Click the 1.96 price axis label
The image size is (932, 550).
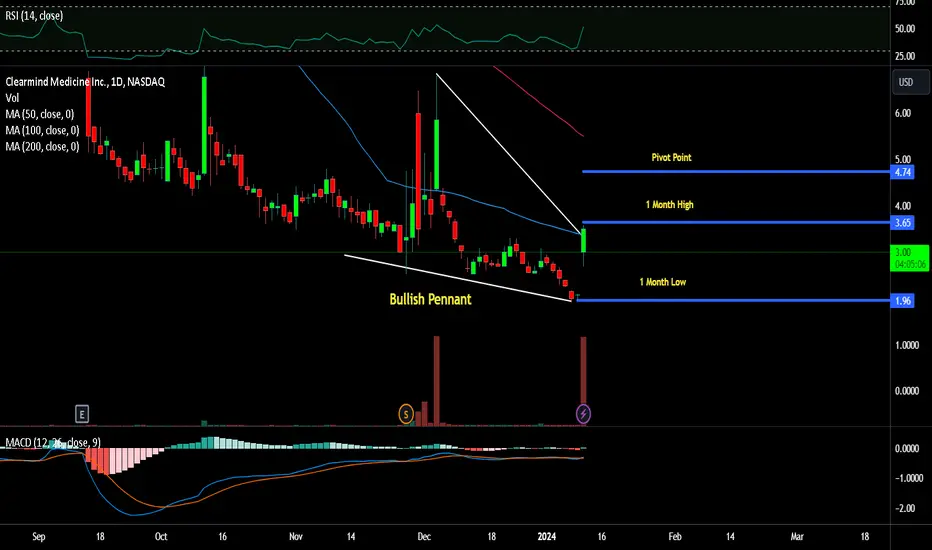point(902,300)
